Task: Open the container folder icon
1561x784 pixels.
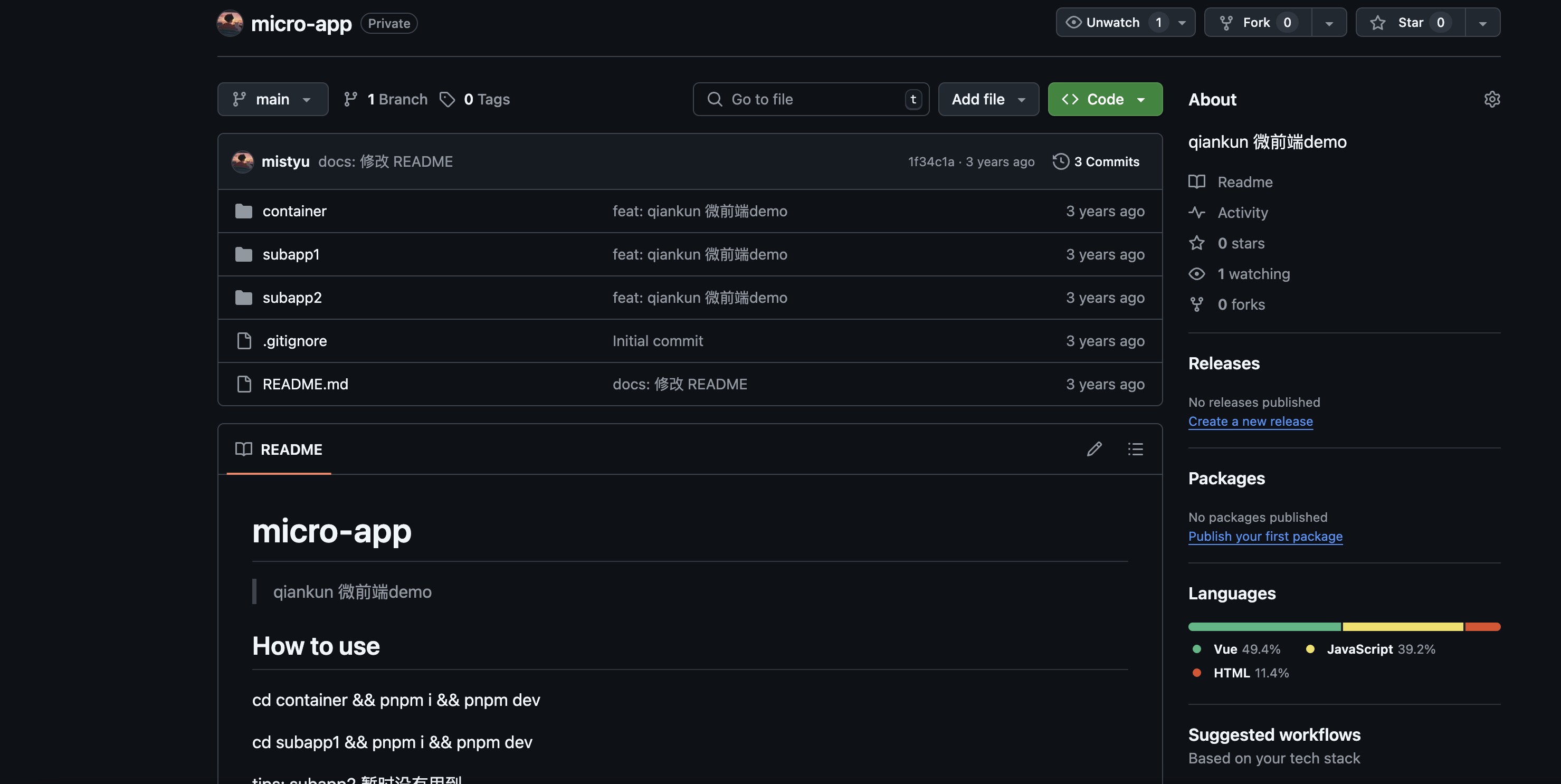Action: [244, 211]
